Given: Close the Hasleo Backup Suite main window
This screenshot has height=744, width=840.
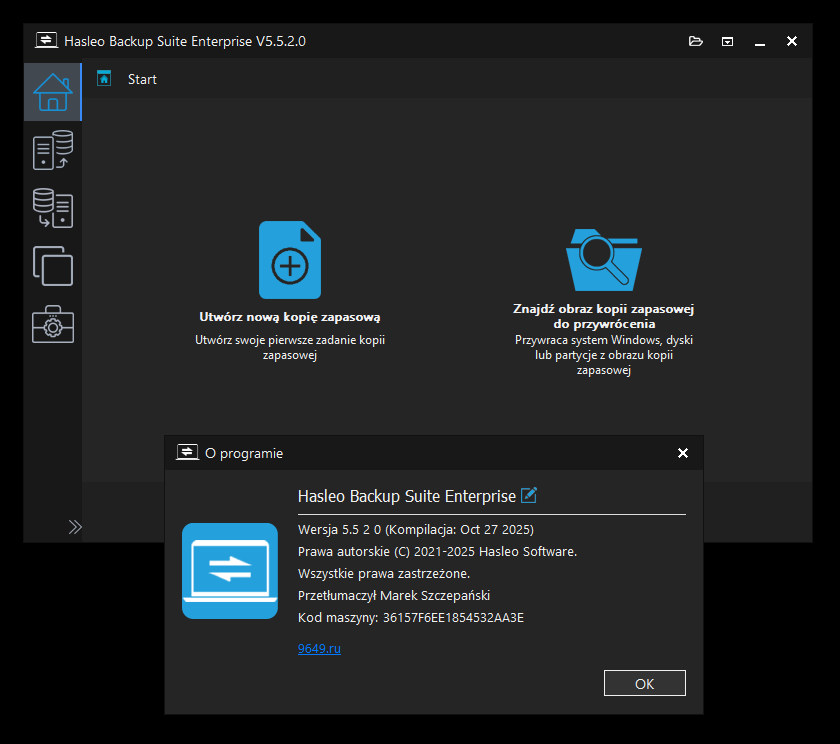Looking at the screenshot, I should [792, 41].
